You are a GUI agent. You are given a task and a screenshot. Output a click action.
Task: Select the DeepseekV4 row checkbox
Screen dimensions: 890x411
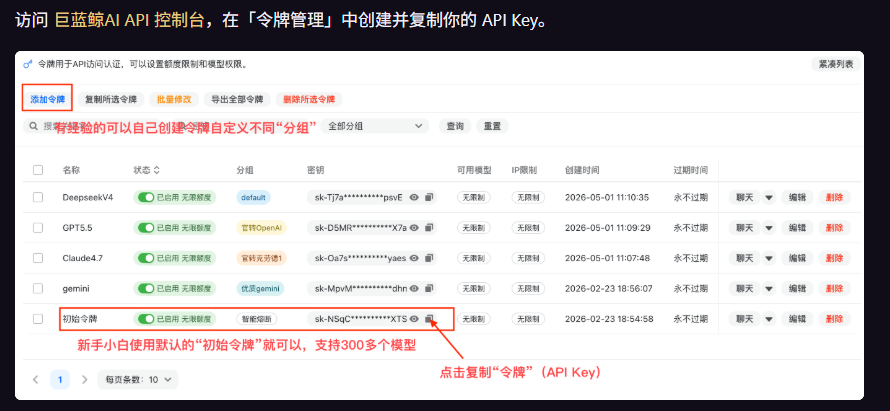point(38,197)
